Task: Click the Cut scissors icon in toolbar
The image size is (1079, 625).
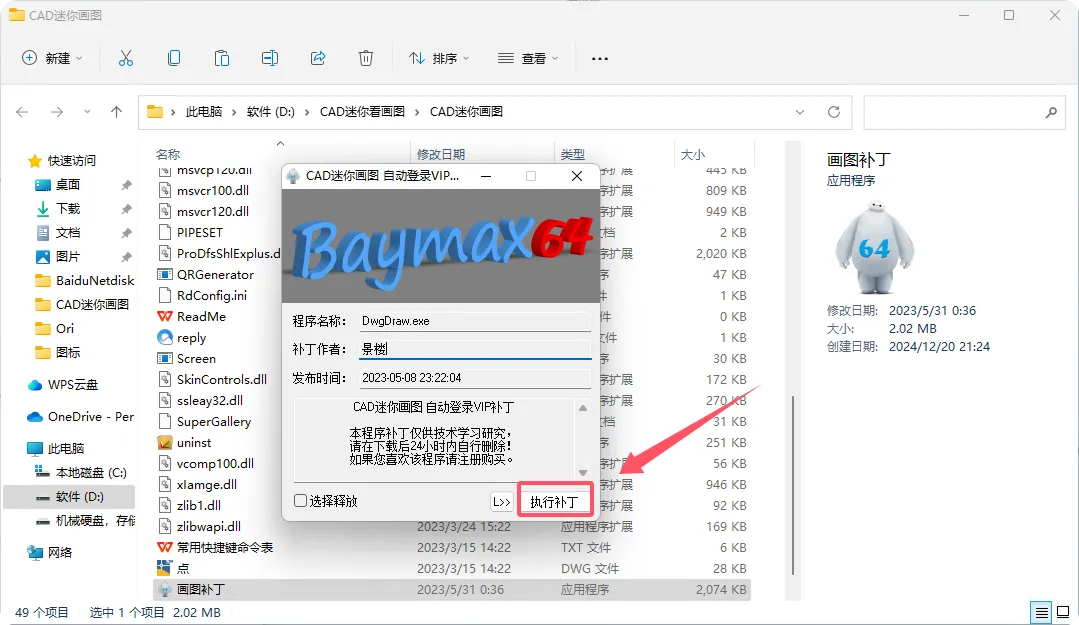Action: (126, 59)
